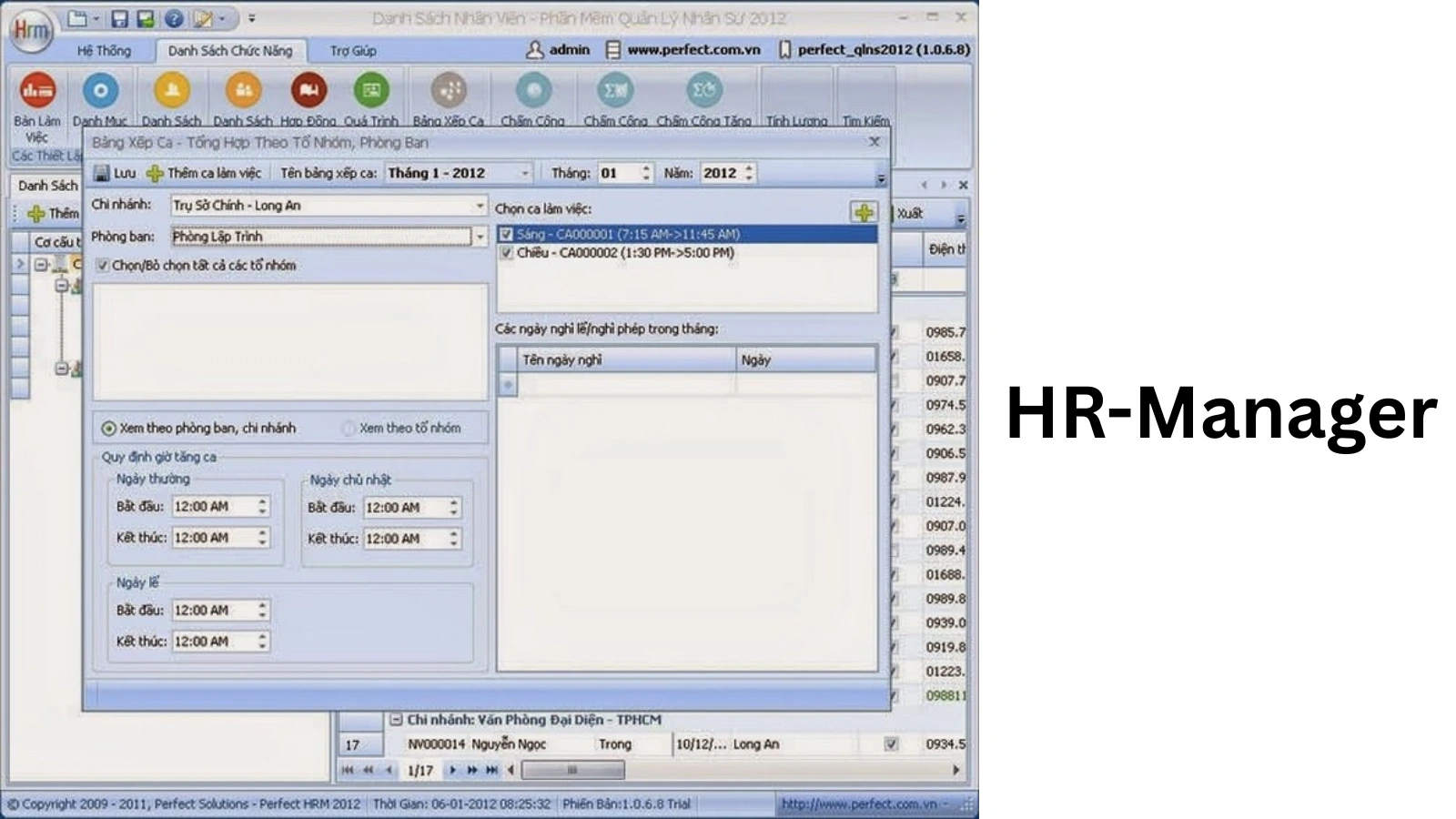Viewport: 1456px width, 819px height.
Task: Click the Hrm application logo button
Action: click(31, 31)
